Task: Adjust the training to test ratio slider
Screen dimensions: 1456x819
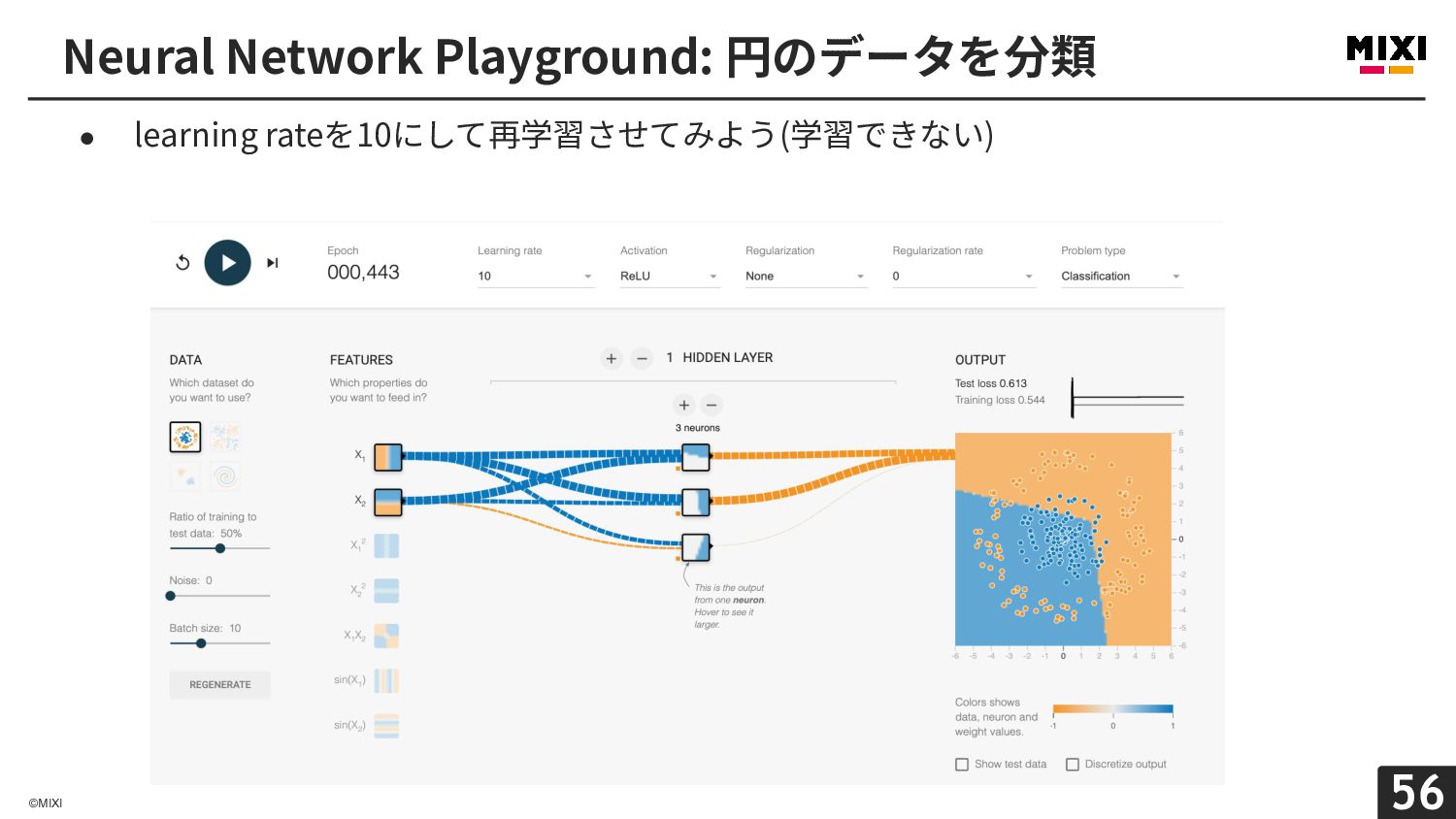Action: point(220,548)
